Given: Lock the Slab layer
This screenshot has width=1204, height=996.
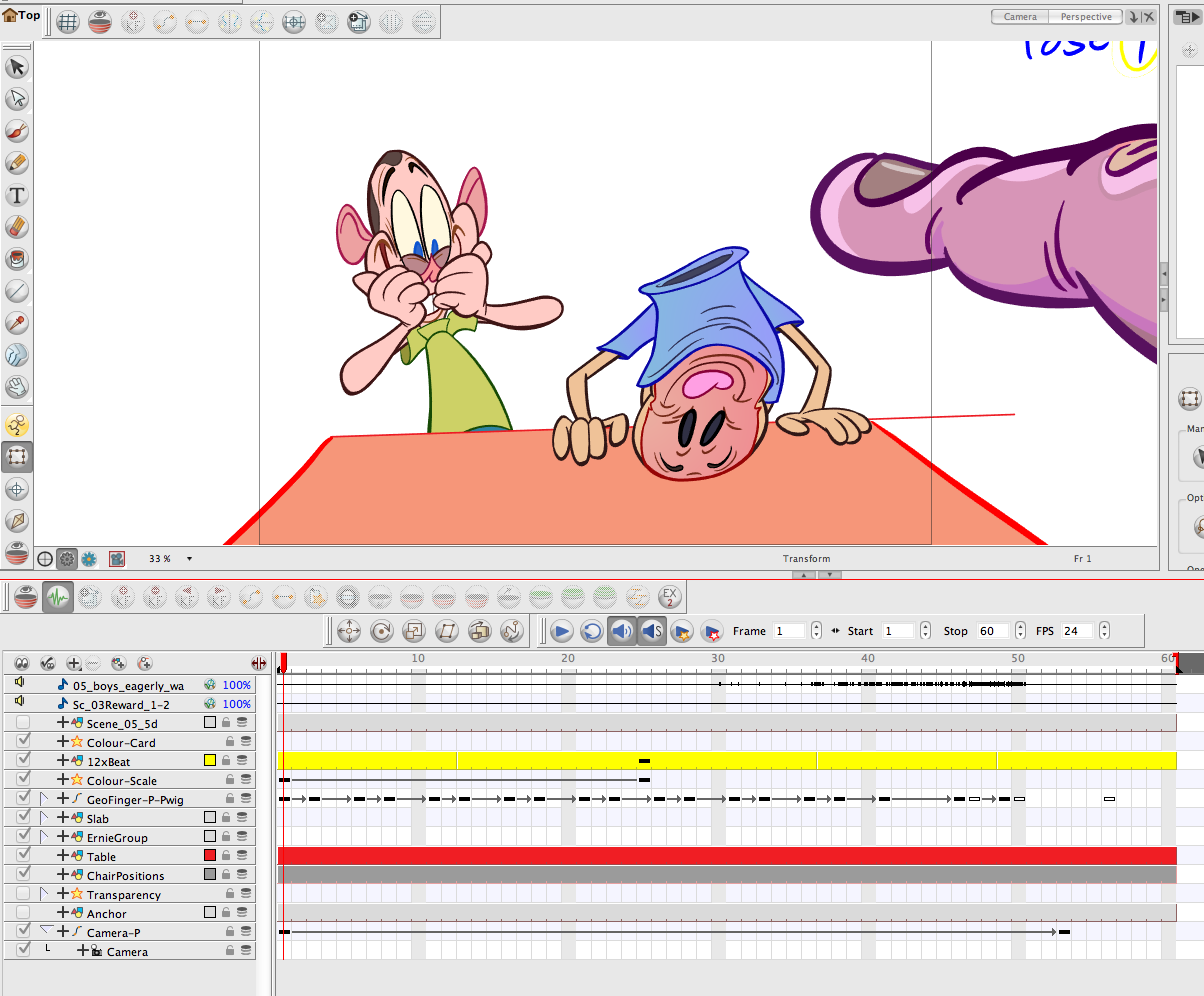Looking at the screenshot, I should click(x=227, y=818).
